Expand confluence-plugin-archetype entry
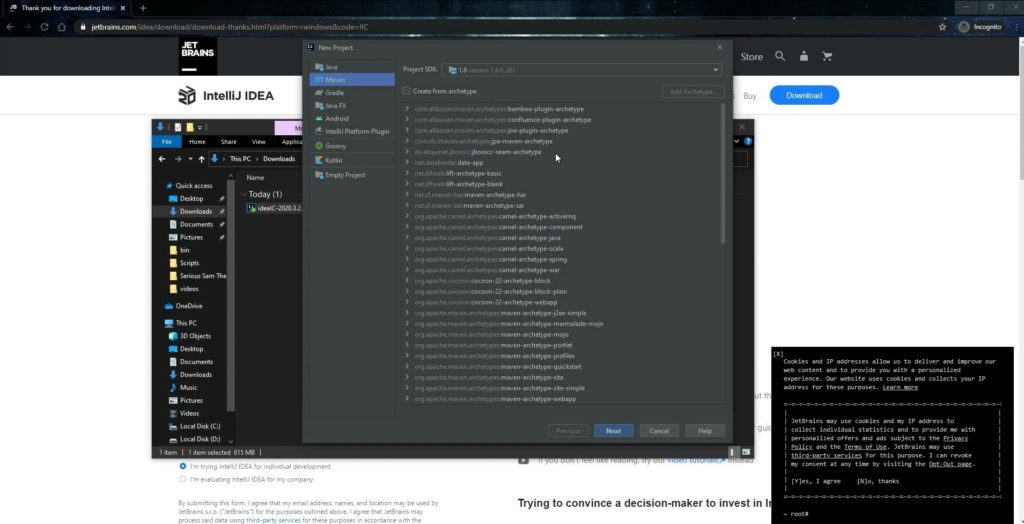Image resolution: width=1024 pixels, height=524 pixels. click(x=407, y=120)
